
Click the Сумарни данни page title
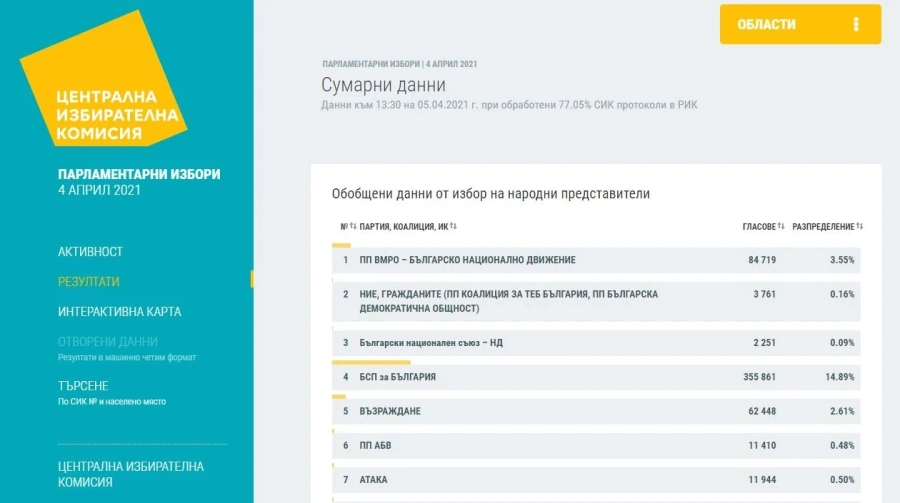pos(383,85)
